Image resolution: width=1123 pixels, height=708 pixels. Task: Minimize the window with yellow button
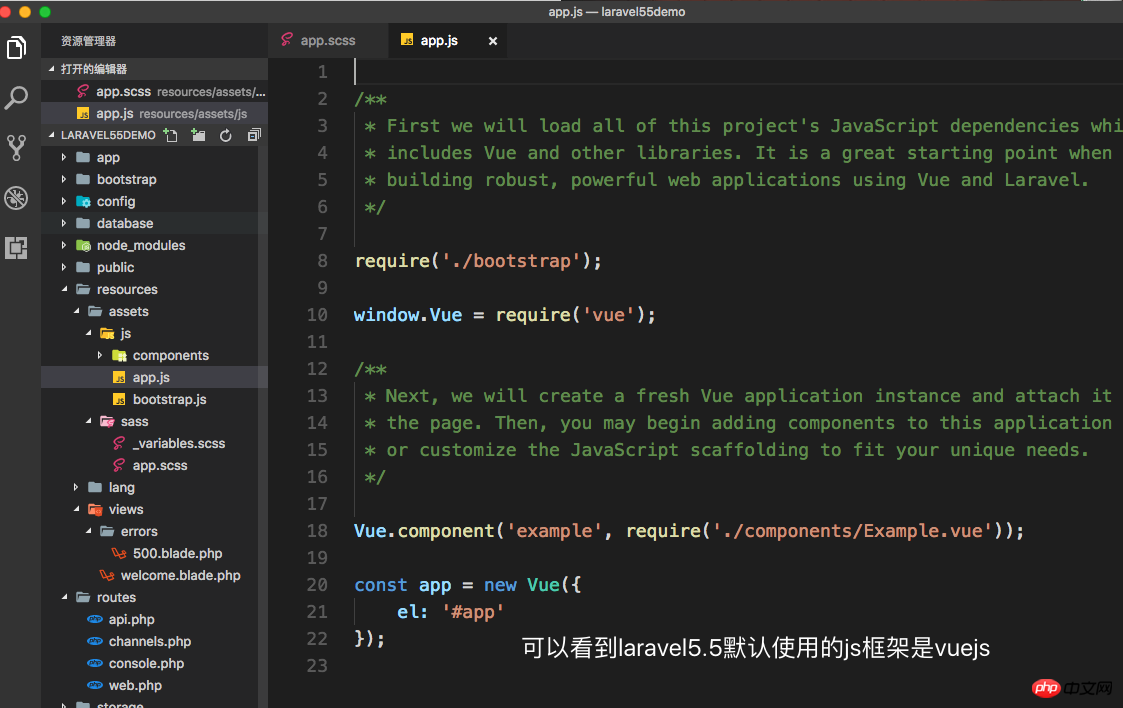25,11
